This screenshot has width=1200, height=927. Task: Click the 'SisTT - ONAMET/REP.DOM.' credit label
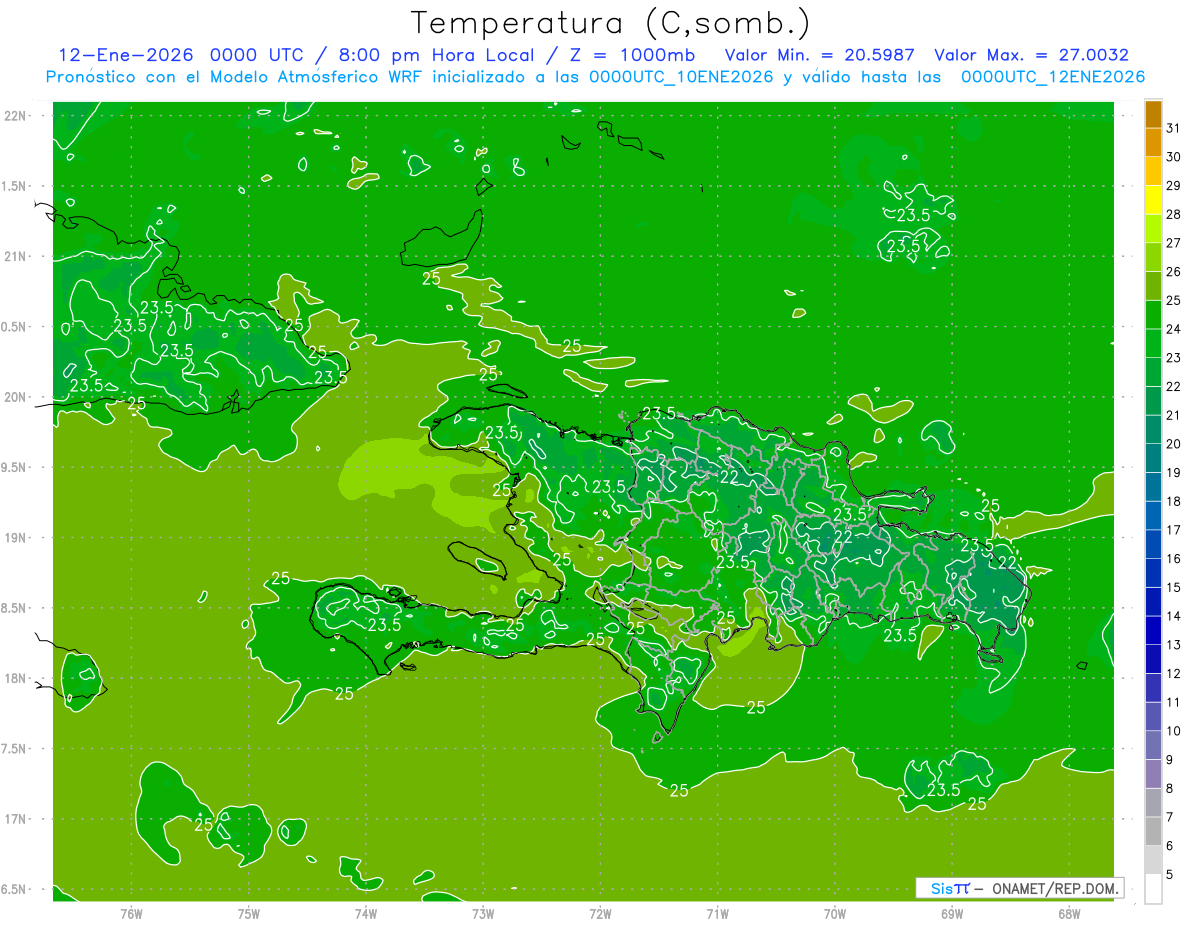pos(1019,888)
